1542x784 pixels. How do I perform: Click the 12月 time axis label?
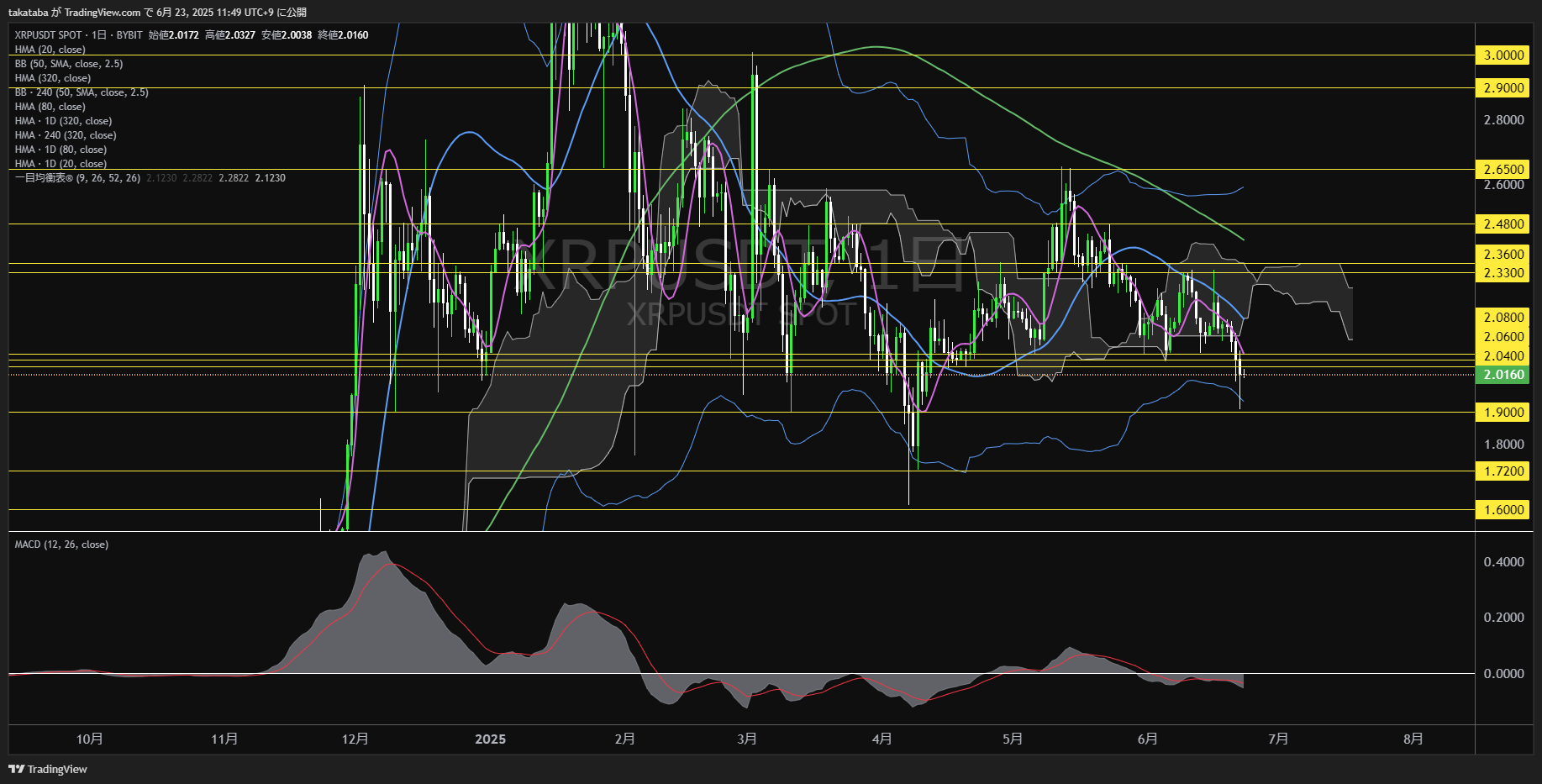point(355,739)
